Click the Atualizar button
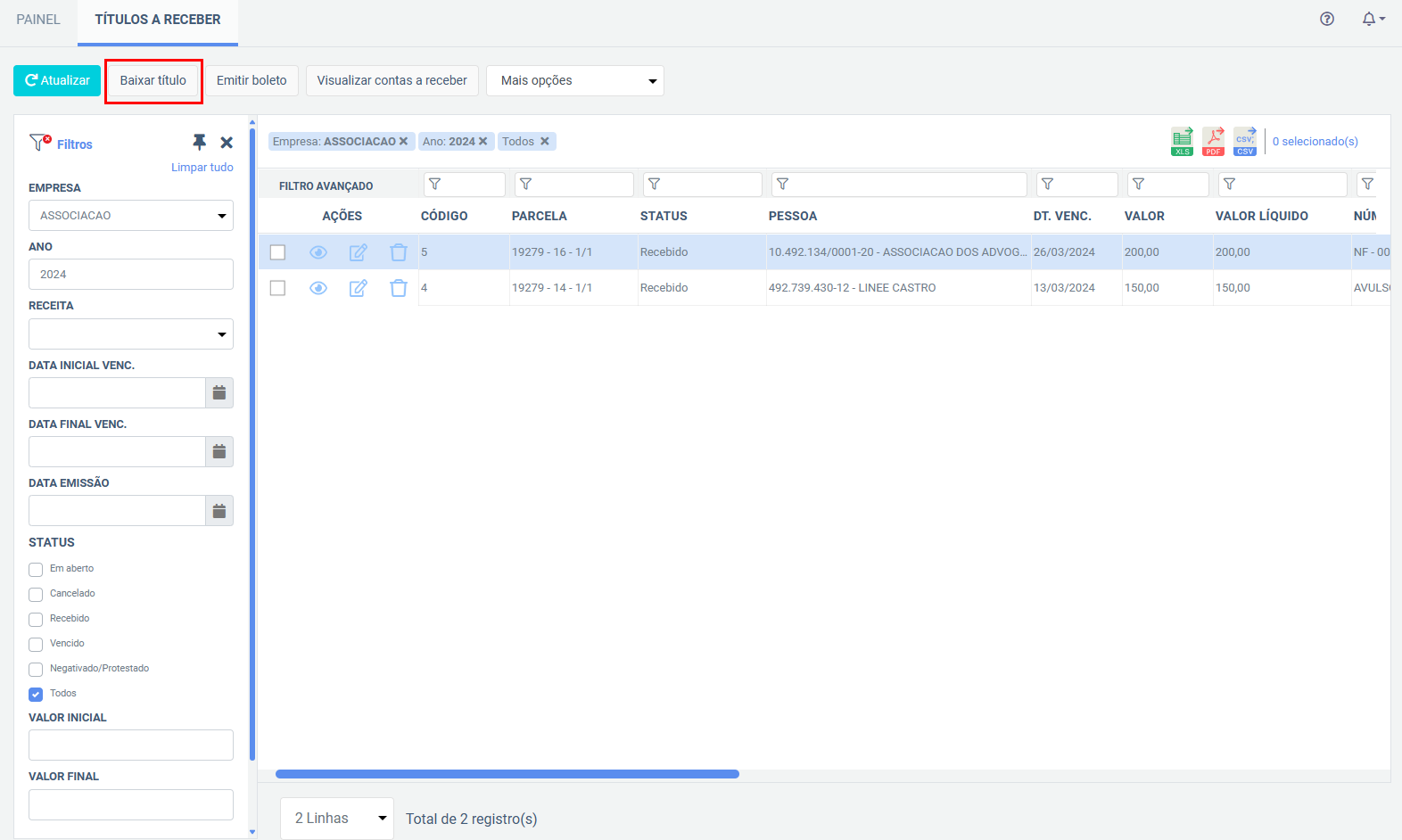 coord(57,80)
